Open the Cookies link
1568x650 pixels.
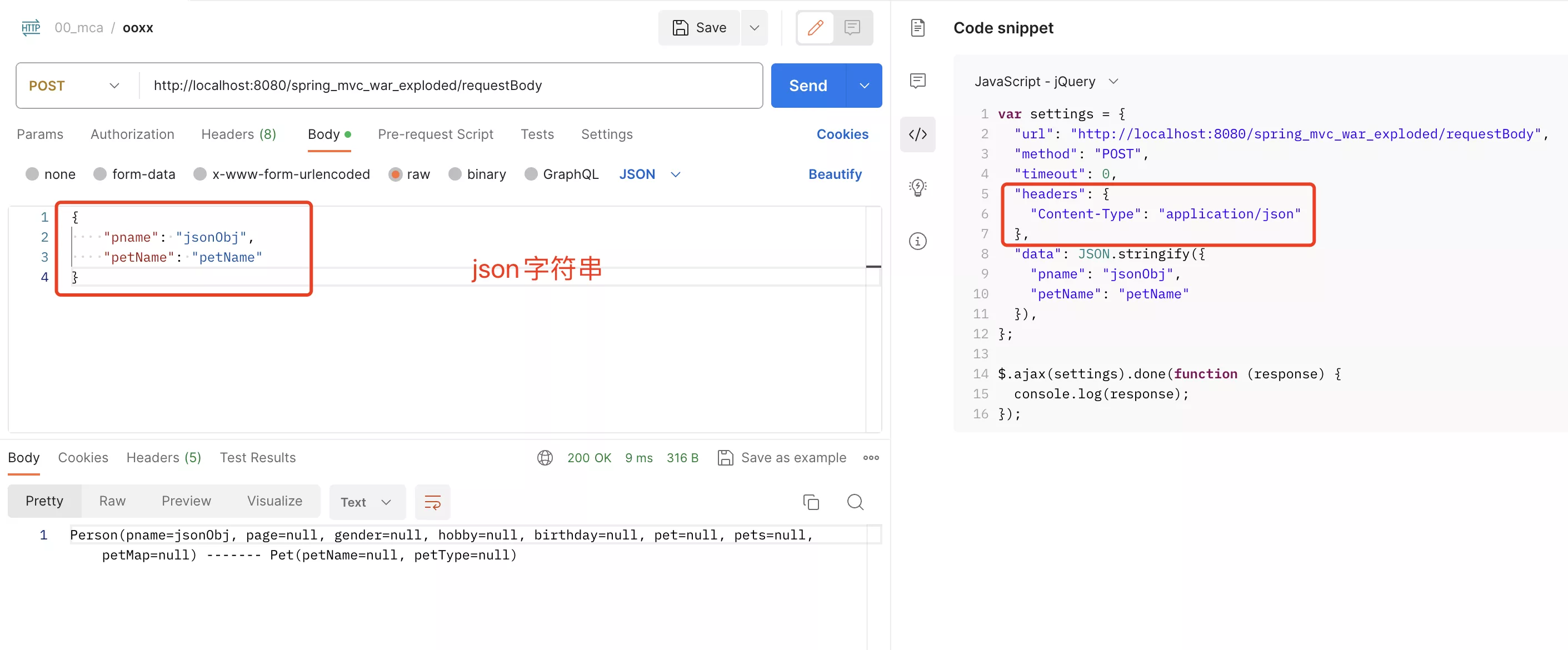(842, 134)
